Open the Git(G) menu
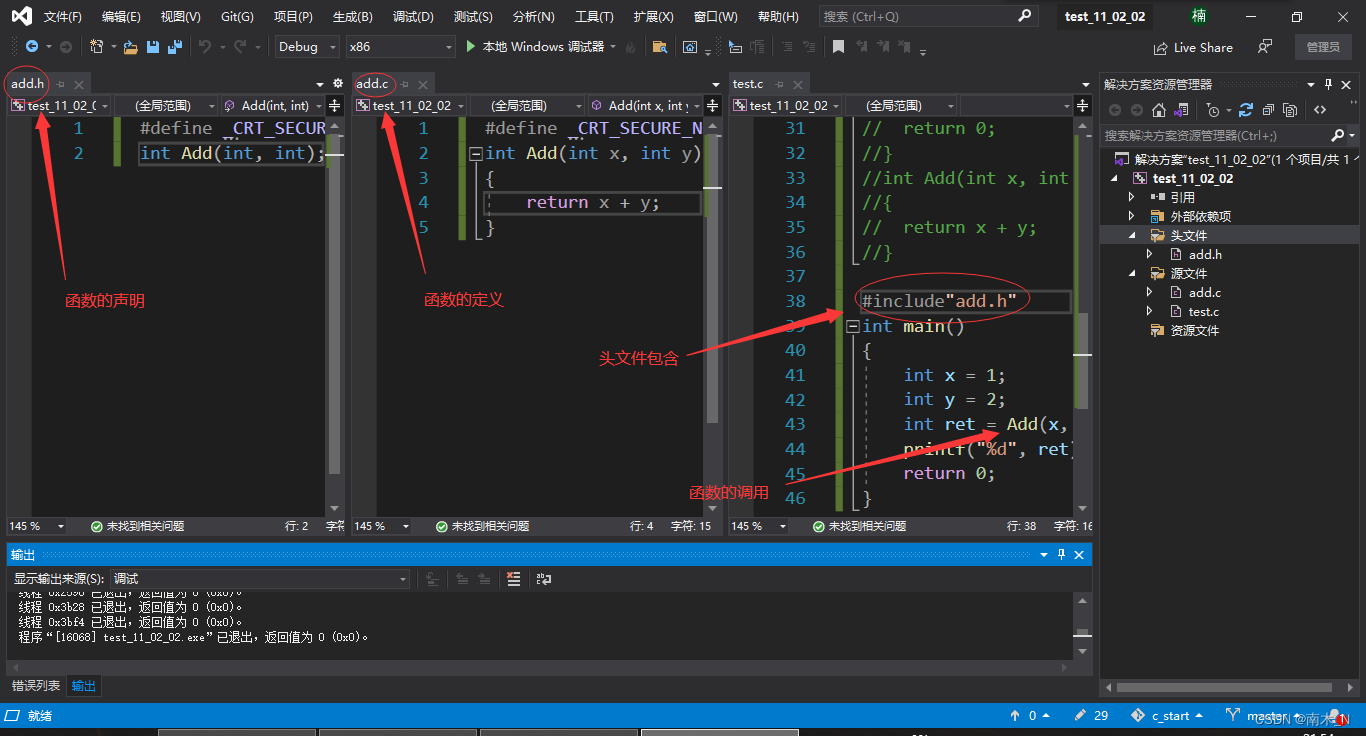The width and height of the screenshot is (1366, 736). (x=237, y=17)
